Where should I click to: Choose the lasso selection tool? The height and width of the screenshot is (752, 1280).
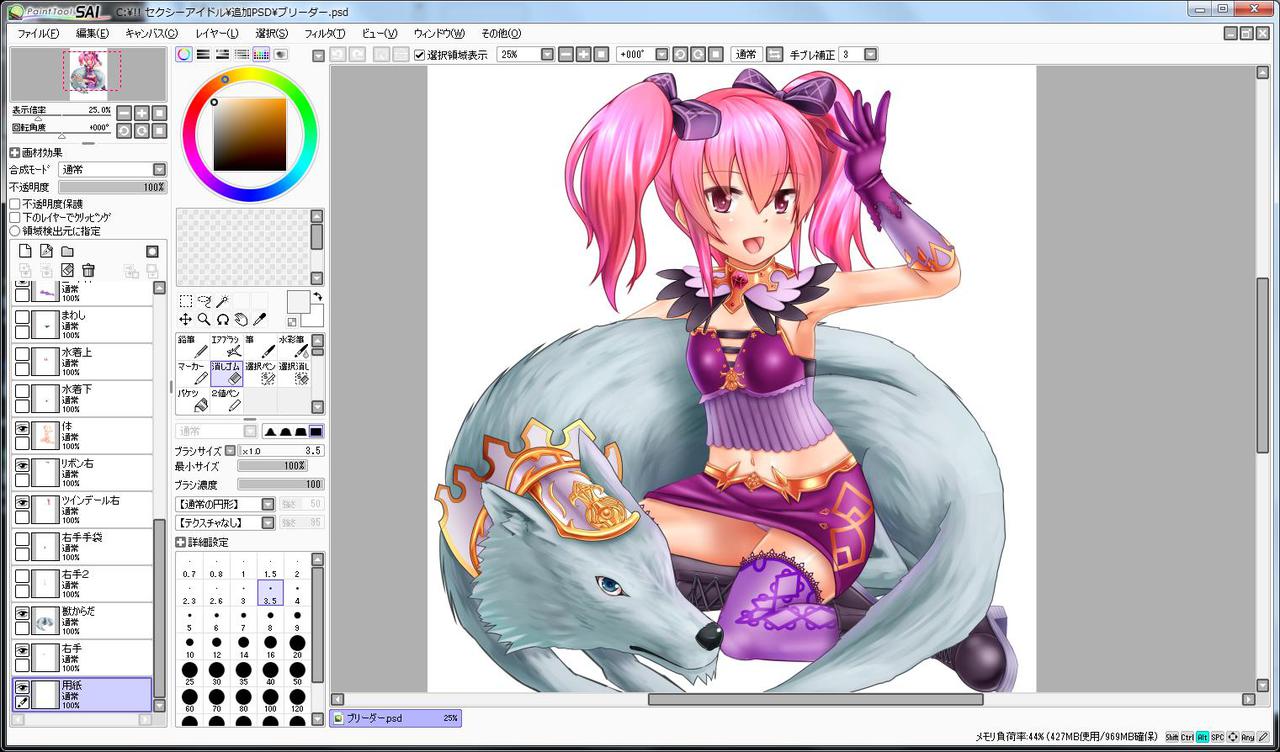204,301
